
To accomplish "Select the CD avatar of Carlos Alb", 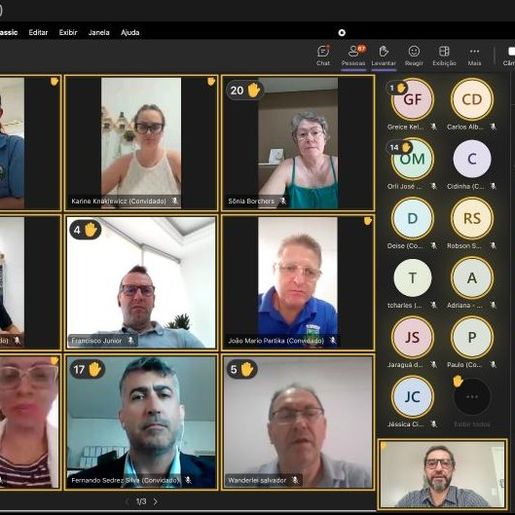I will pos(472,99).
